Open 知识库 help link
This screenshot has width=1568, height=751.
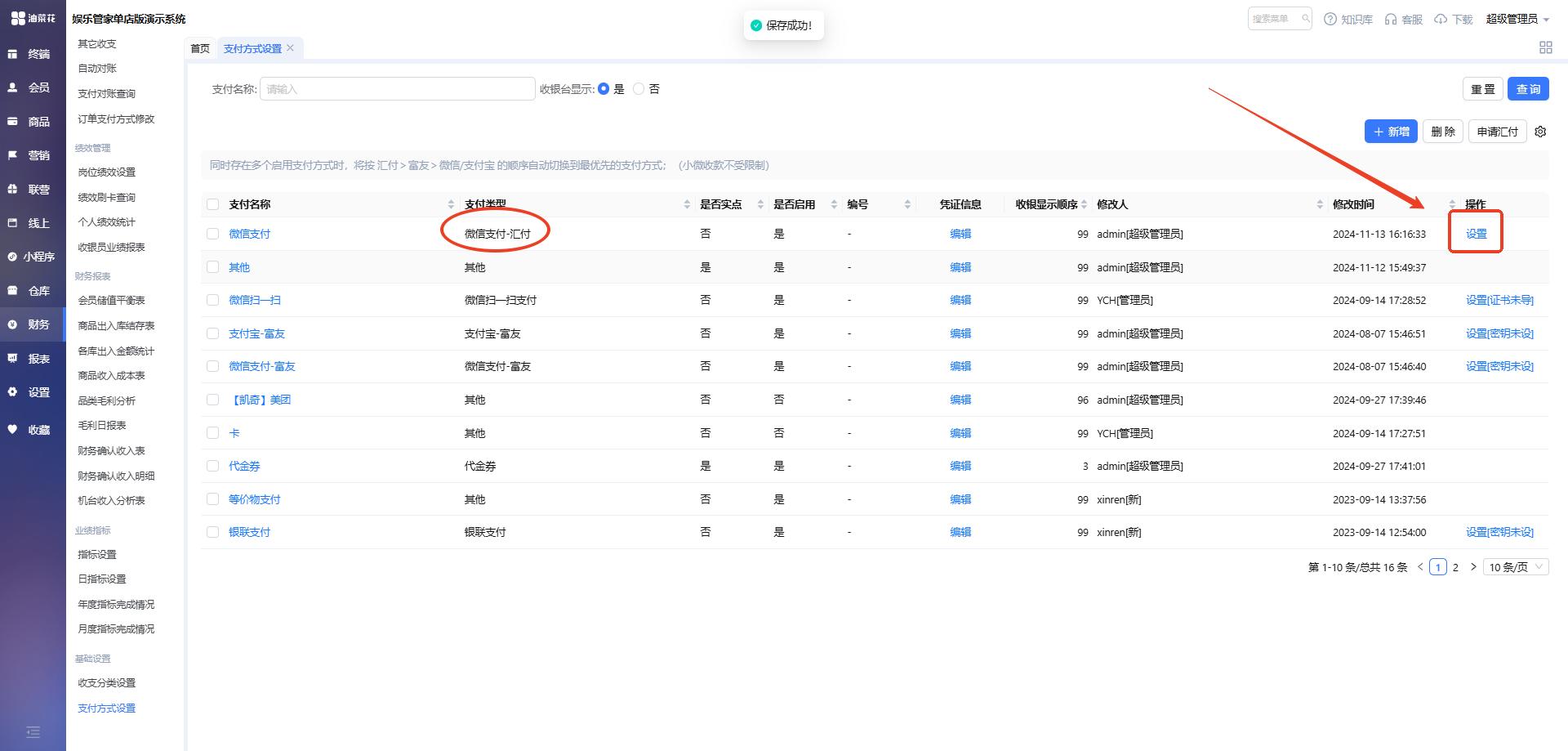1348,20
